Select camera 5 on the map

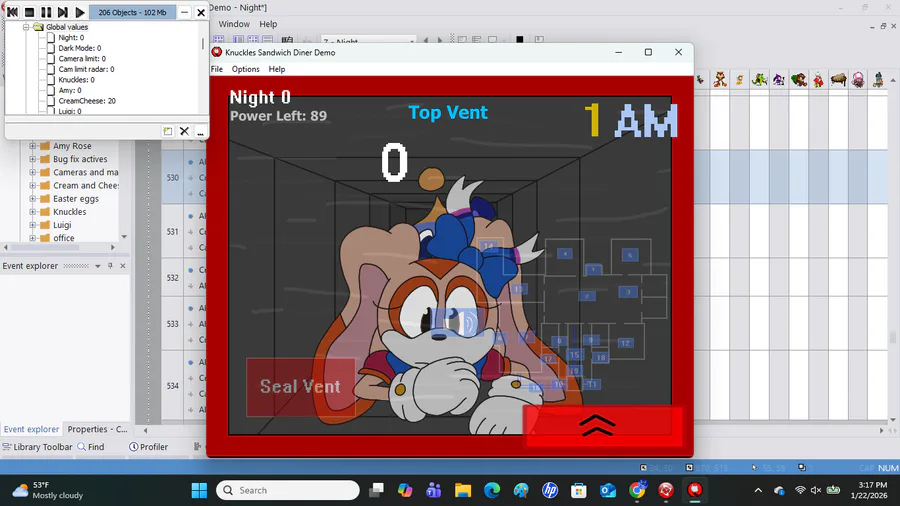tap(630, 255)
